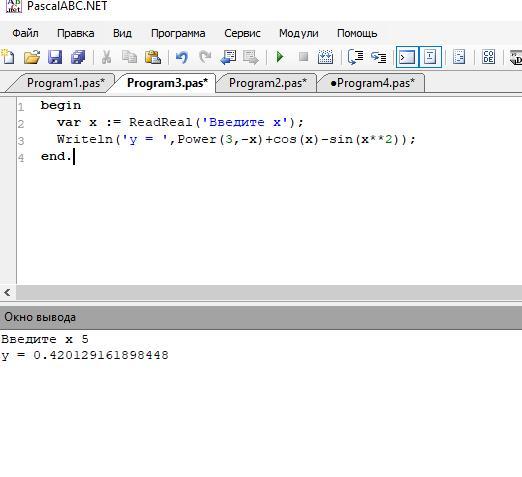The width and height of the screenshot is (522, 477).
Task: Toggle the input field panel button
Action: tap(430, 57)
